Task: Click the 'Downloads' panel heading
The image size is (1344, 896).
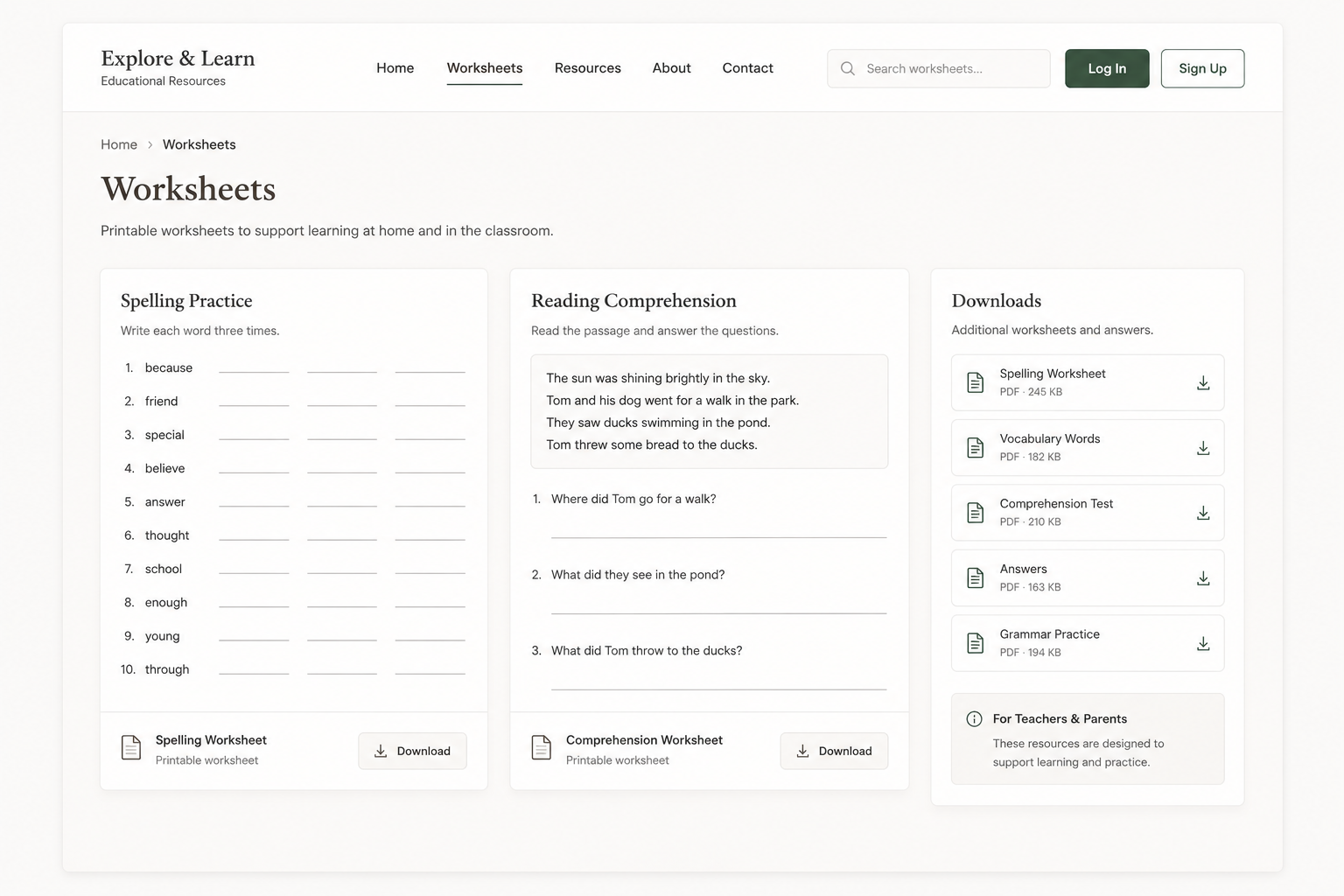Action: point(996,301)
